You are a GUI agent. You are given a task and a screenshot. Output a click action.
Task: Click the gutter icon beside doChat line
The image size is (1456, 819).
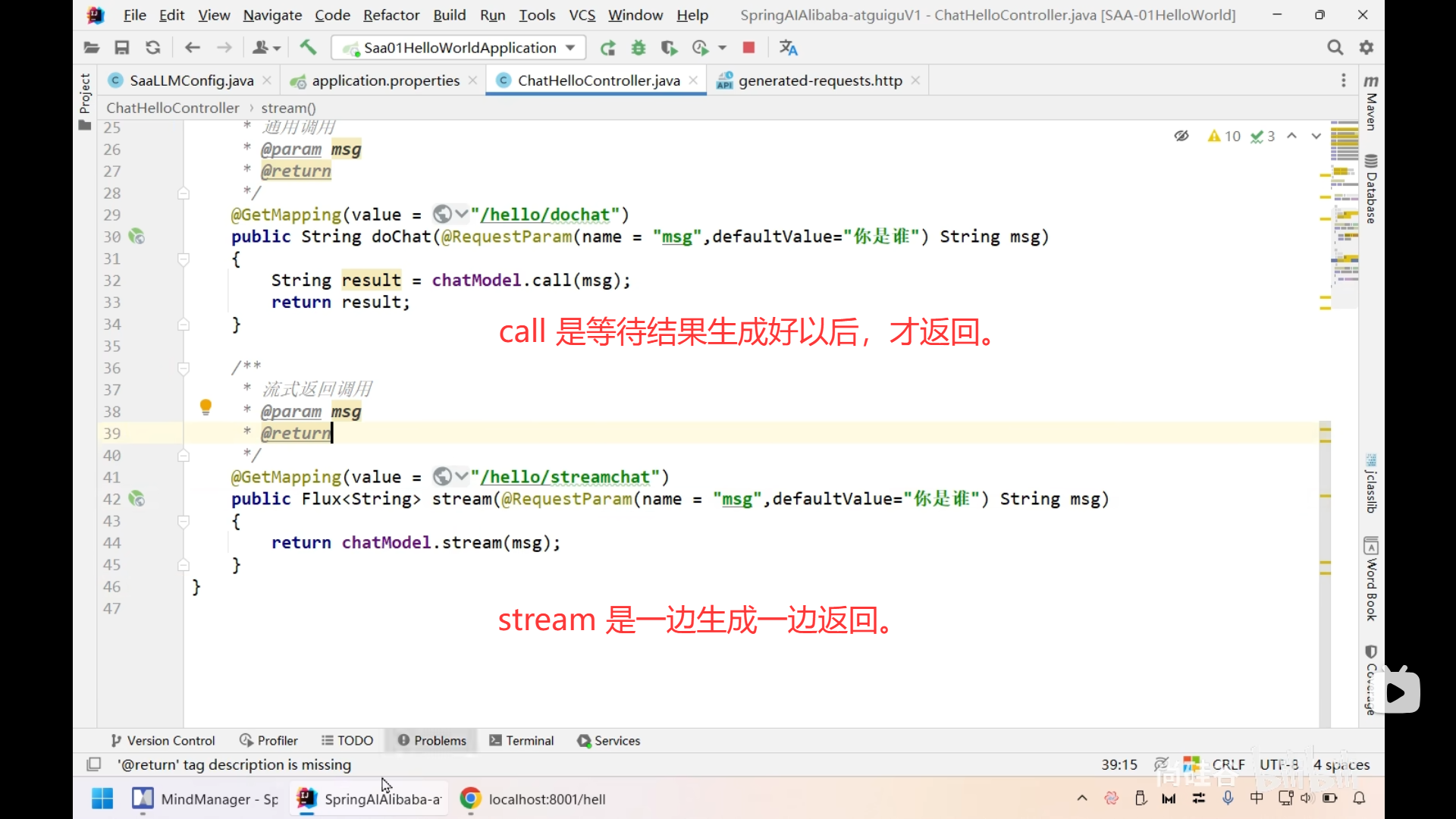[136, 237]
